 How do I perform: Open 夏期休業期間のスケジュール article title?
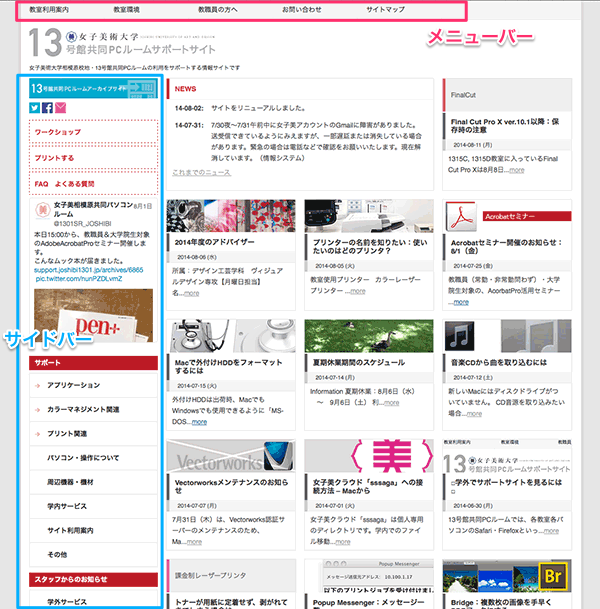tap(359, 362)
